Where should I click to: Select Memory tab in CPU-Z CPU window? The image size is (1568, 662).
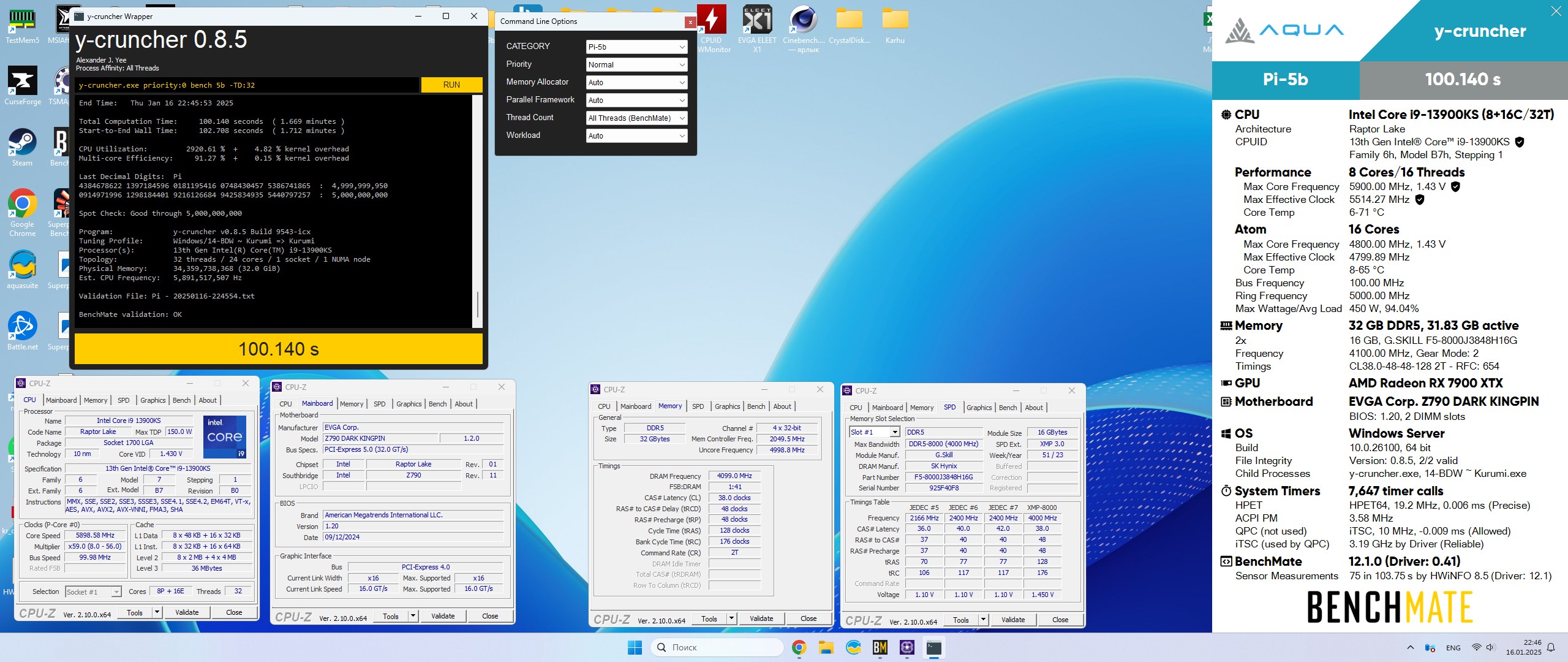tap(96, 400)
